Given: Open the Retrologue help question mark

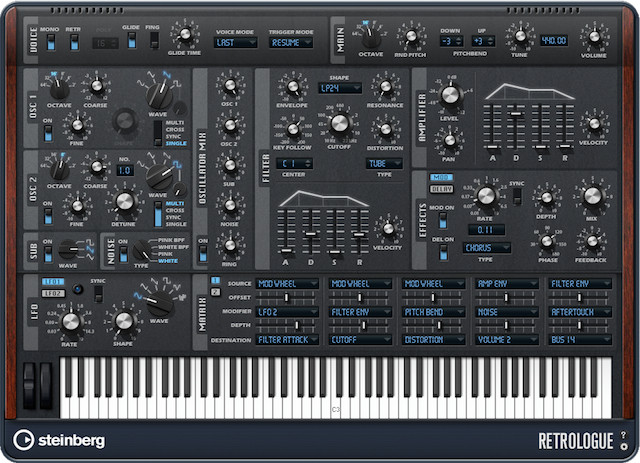Looking at the screenshot, I should tap(623, 435).
